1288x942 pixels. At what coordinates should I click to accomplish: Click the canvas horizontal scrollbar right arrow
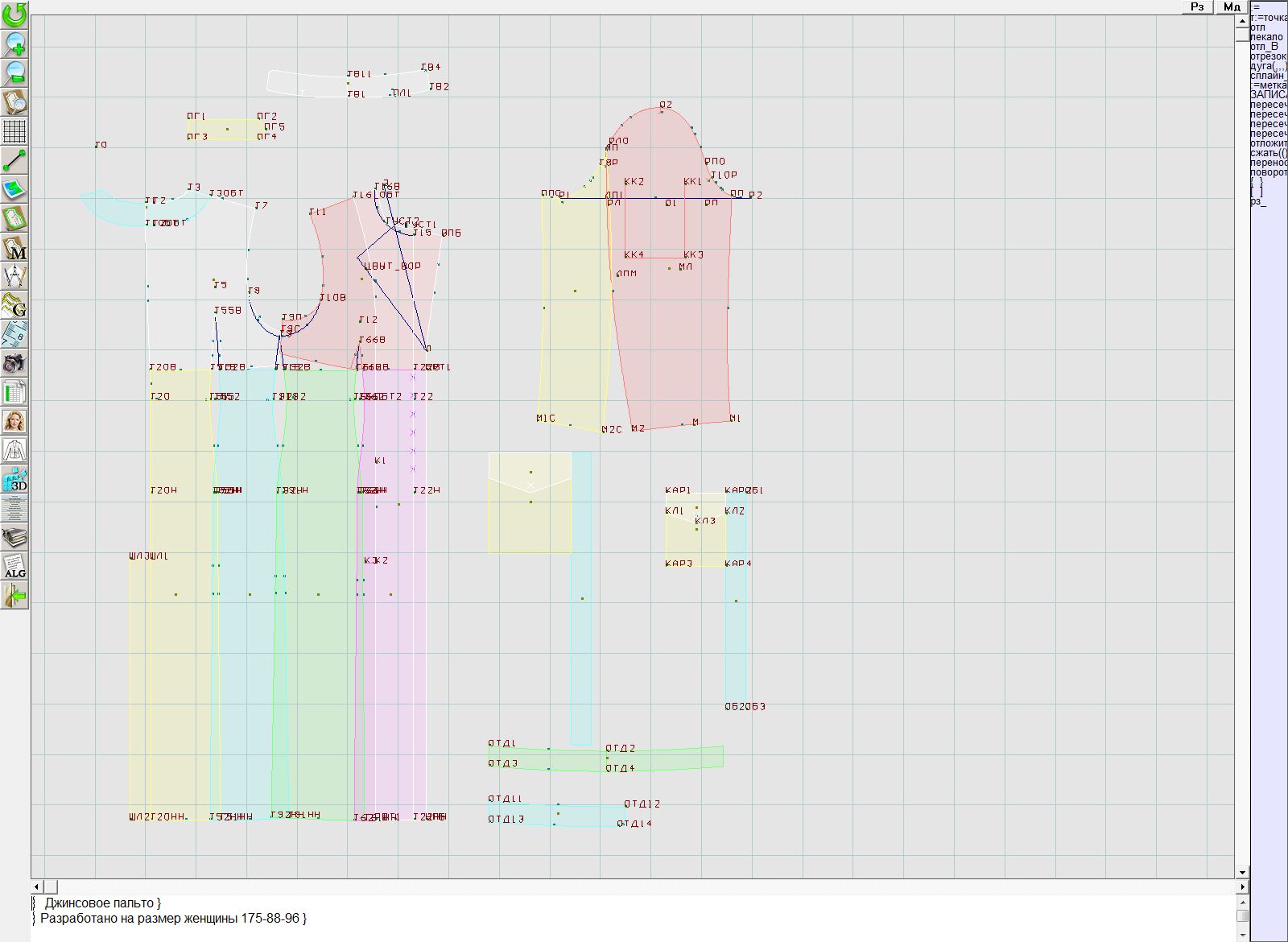(1242, 886)
